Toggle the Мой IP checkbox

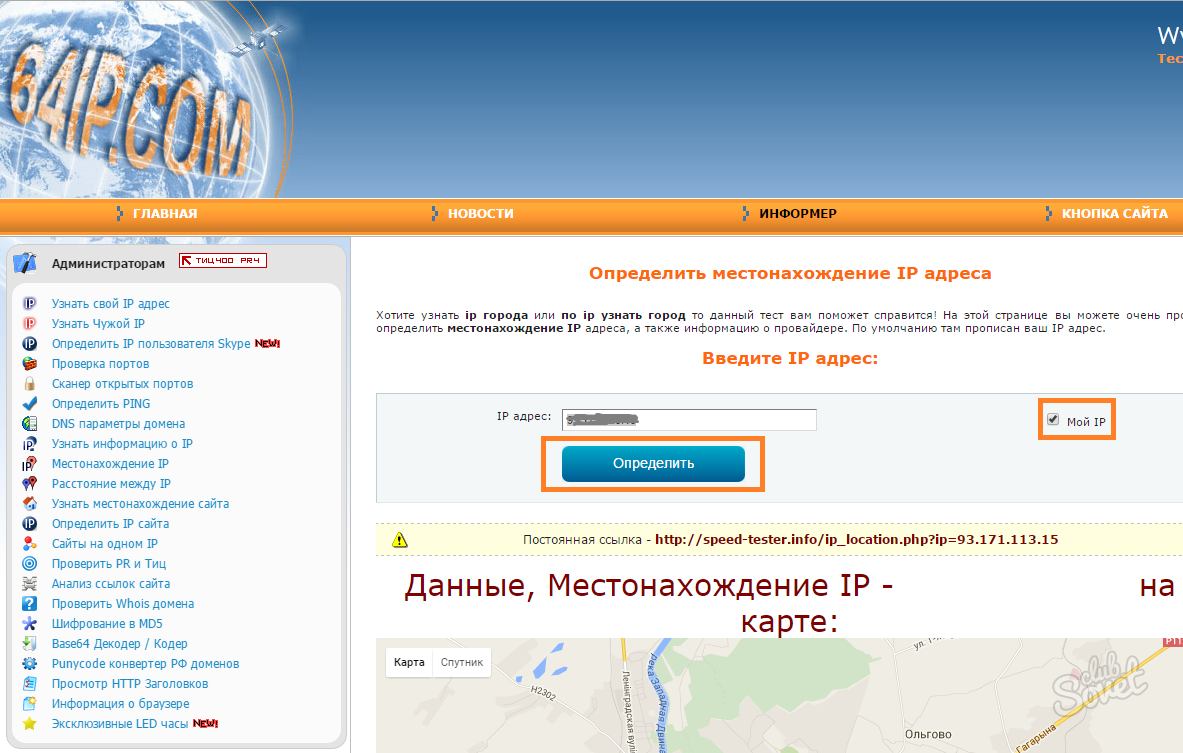tap(1053, 420)
